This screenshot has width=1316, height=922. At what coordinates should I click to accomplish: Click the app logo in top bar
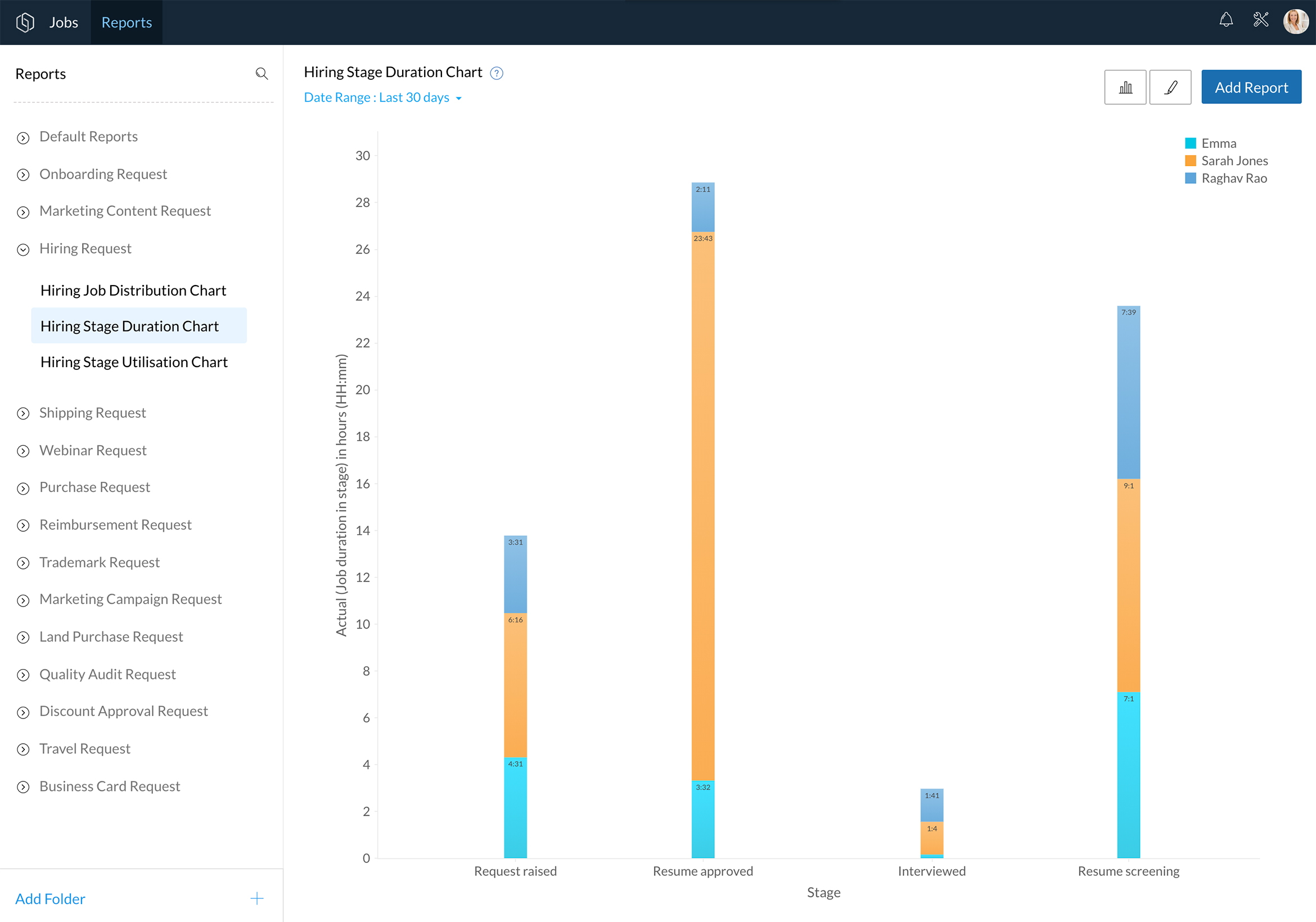click(x=25, y=22)
